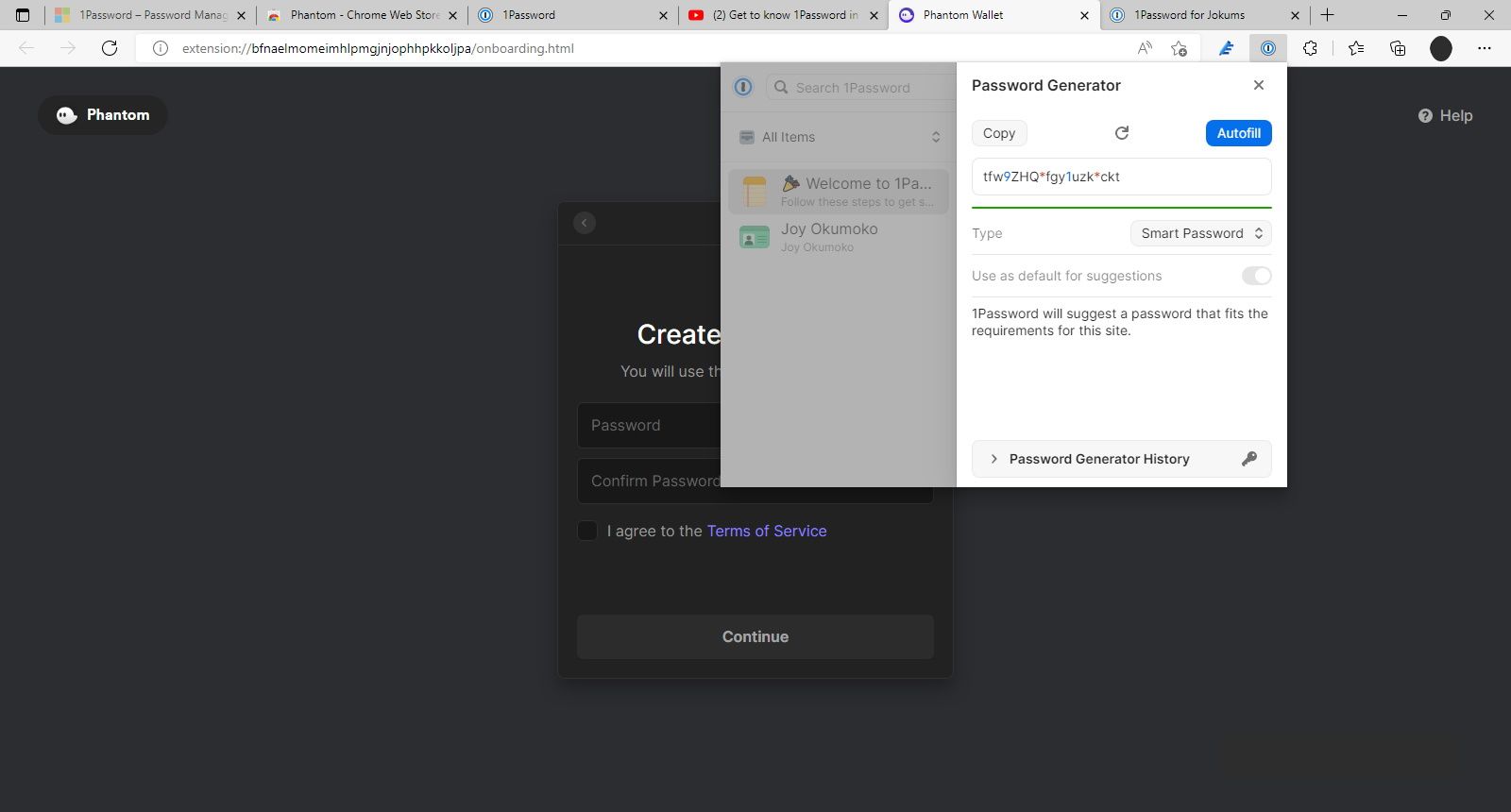
Task: Select the Joy Okumoko identity item
Action: pos(839,237)
